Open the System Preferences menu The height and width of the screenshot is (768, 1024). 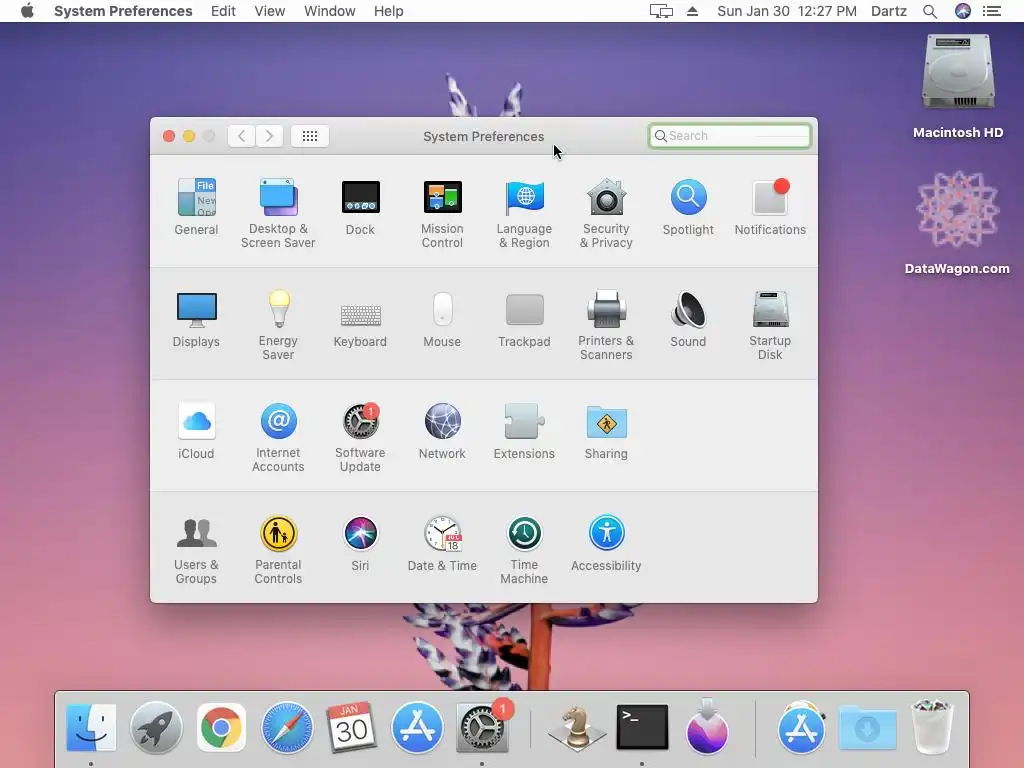123,11
